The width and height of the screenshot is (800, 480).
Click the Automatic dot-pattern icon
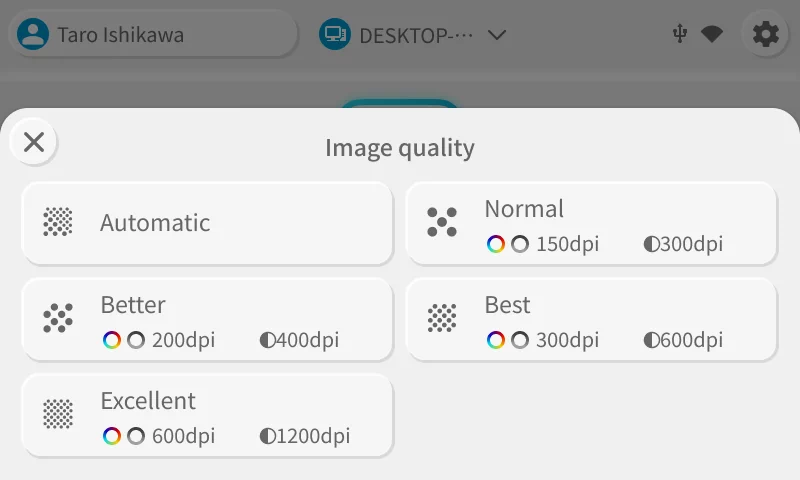tap(58, 222)
